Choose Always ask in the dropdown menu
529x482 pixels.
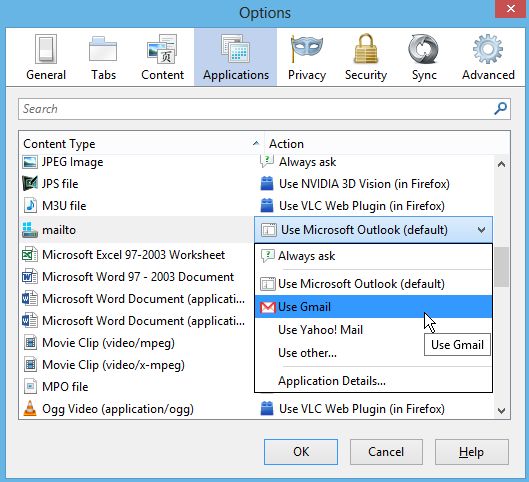pos(373,256)
